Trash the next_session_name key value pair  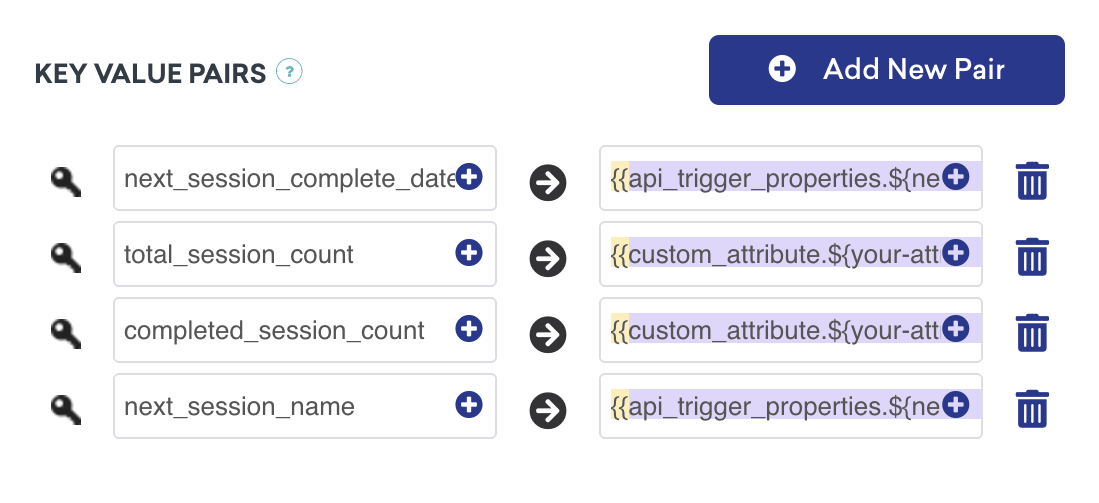coord(1032,408)
